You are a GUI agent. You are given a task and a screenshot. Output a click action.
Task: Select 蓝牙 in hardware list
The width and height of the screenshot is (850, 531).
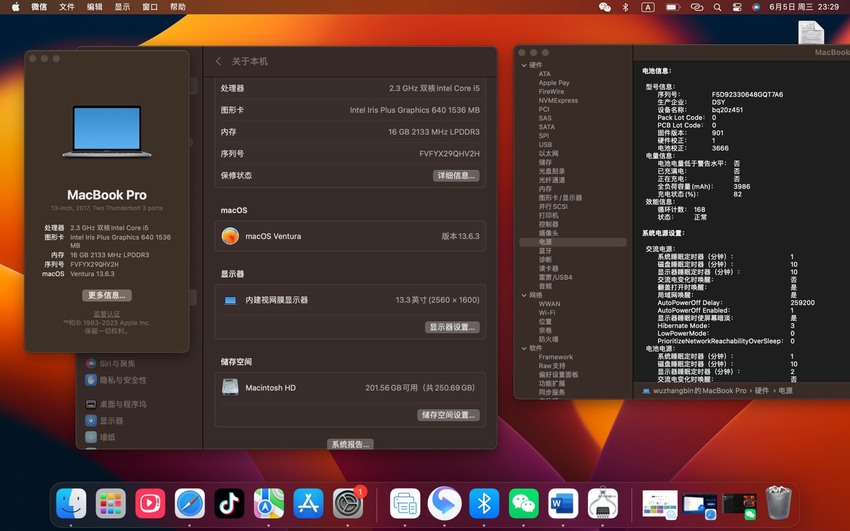click(545, 251)
